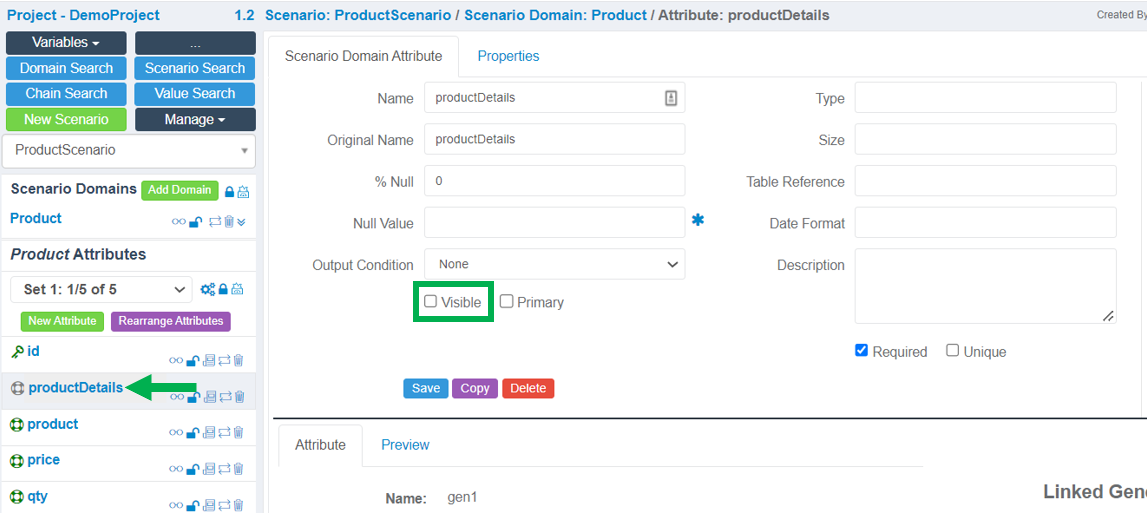Click the unlock icon in Product domain row
1147x516 pixels.
195,222
